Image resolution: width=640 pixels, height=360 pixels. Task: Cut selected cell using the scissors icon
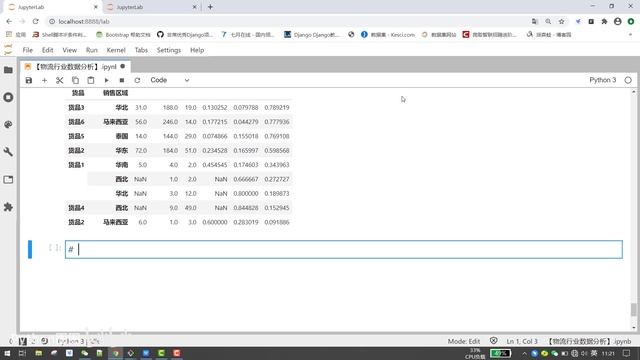(60, 80)
